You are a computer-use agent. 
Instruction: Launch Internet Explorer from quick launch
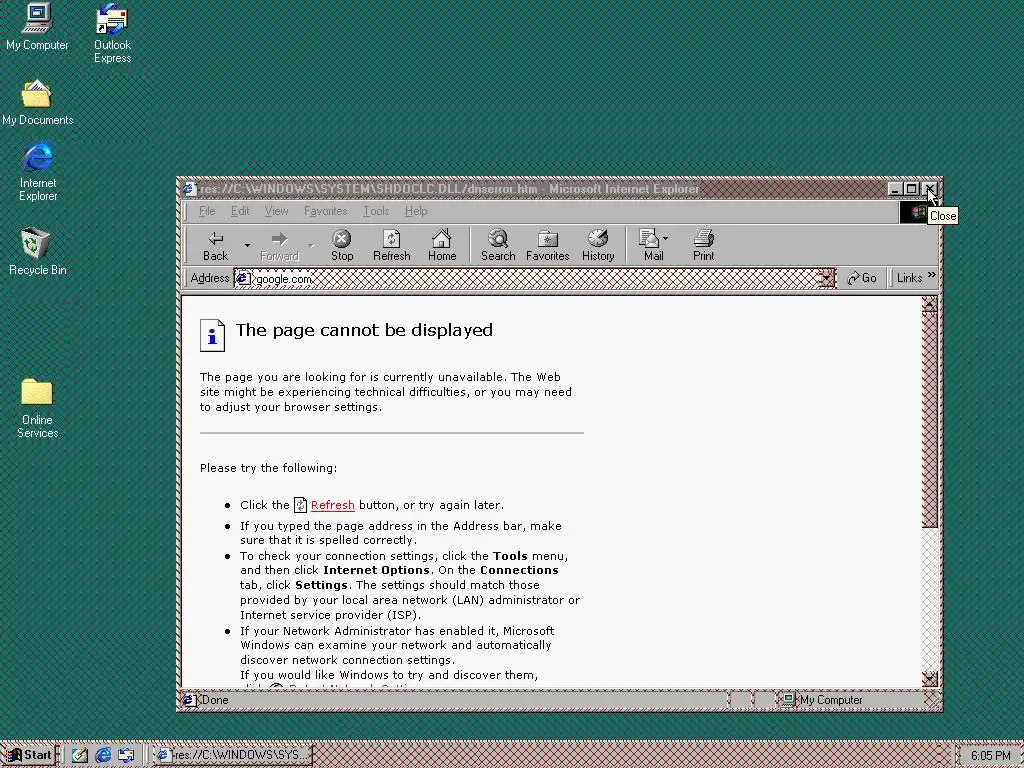tap(103, 755)
